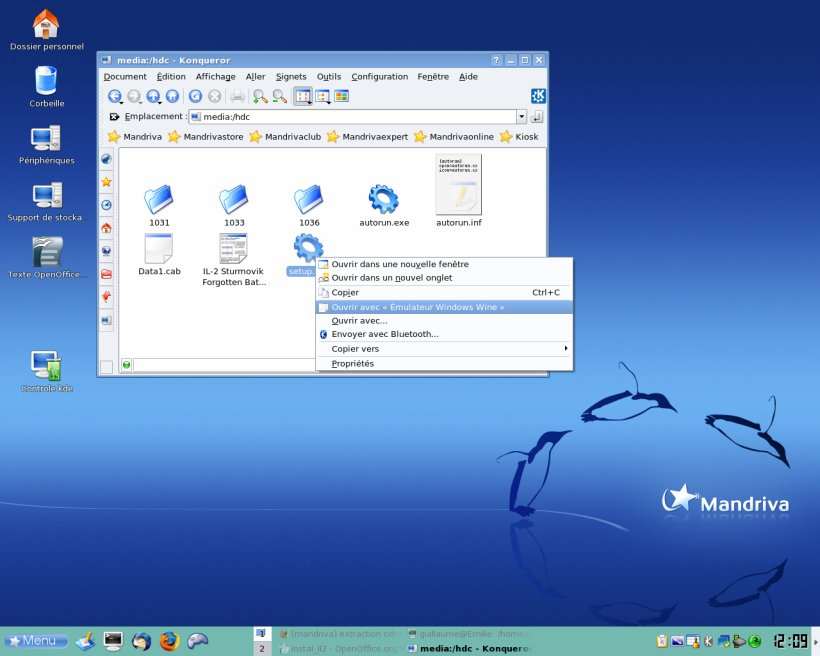Choose 'Ouvrir dans une nouvelle fenêtre'
This screenshot has width=820, height=656.
click(445, 264)
